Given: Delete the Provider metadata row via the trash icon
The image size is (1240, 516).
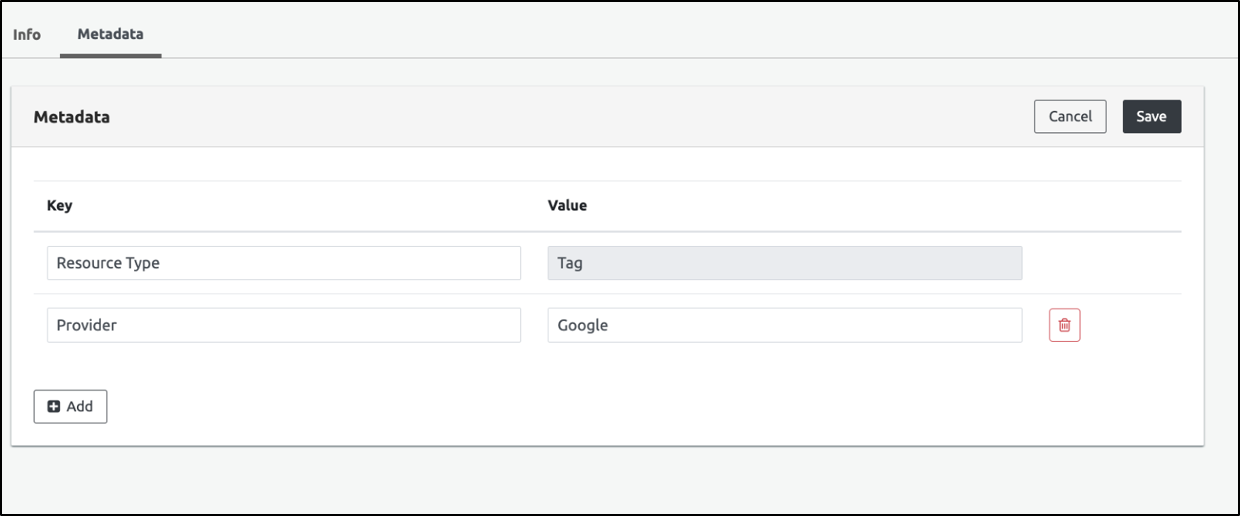Looking at the screenshot, I should 1064,325.
